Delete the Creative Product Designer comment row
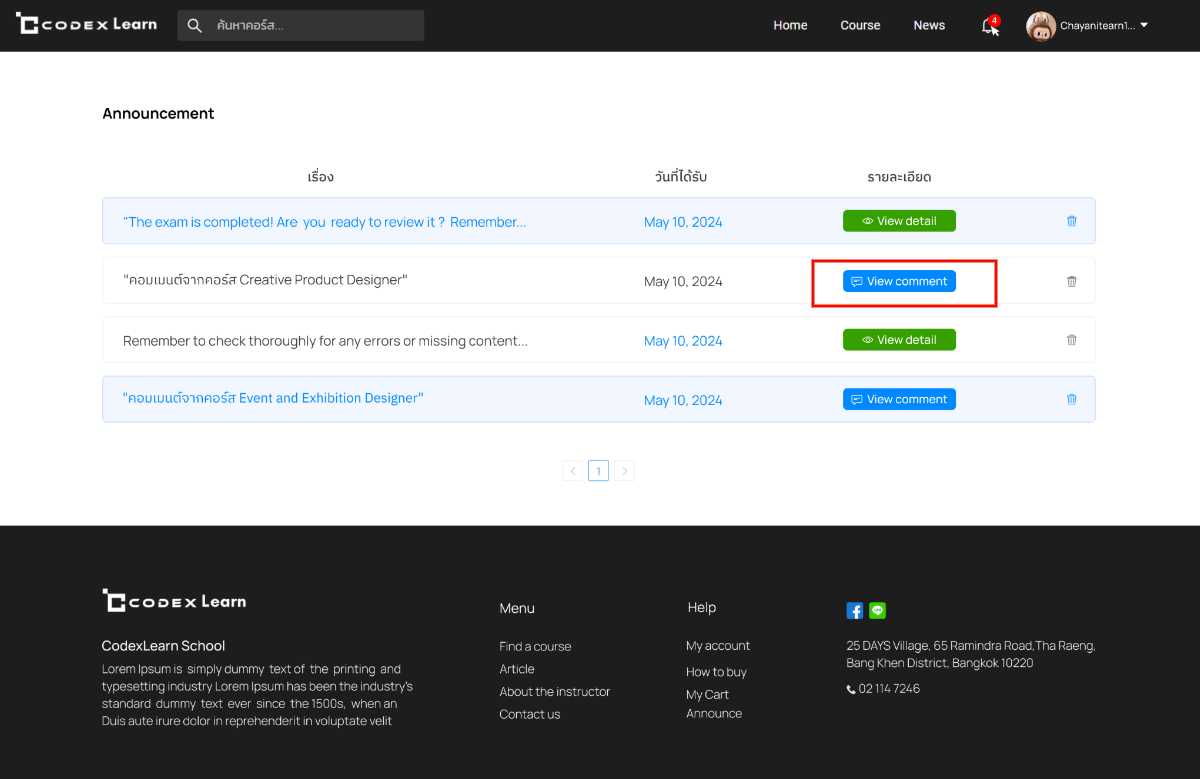The height and width of the screenshot is (779, 1200). click(1071, 281)
